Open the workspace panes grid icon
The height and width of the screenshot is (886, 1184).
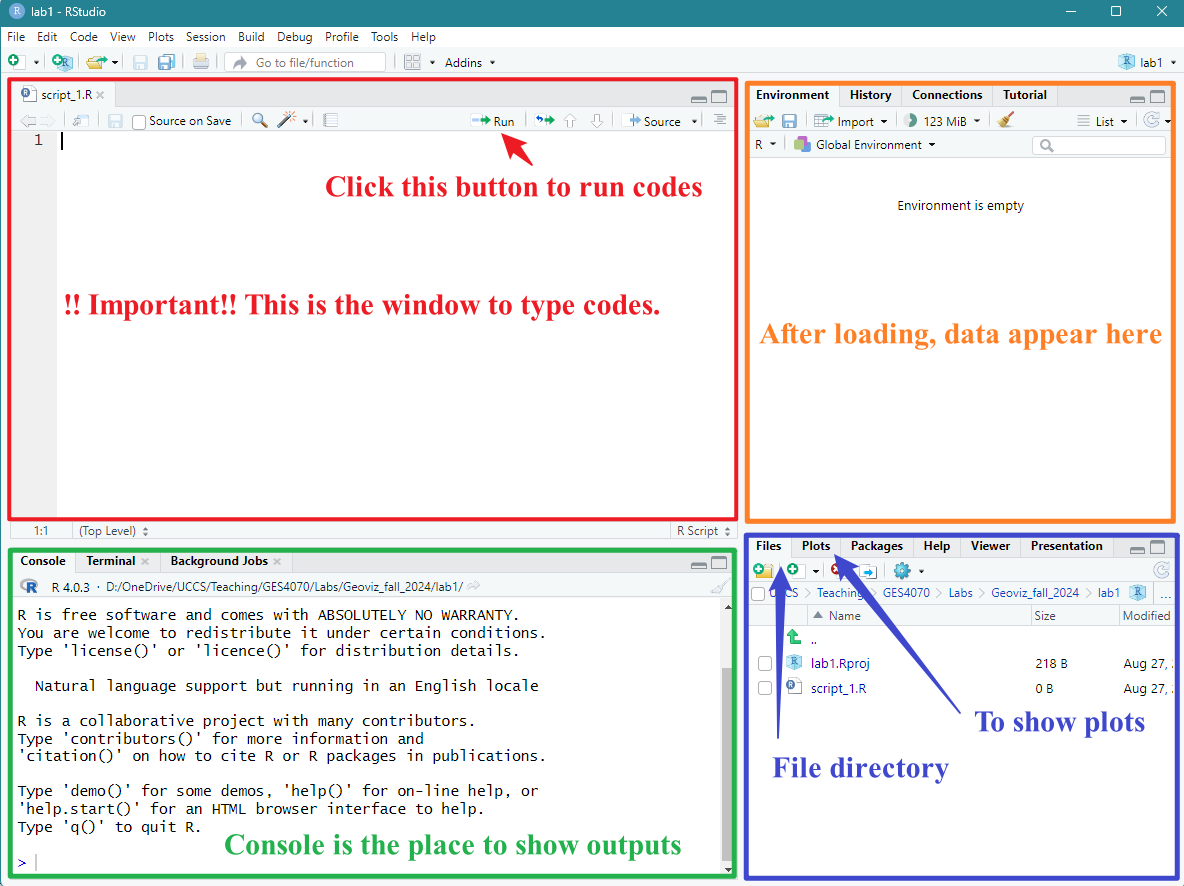[x=412, y=62]
